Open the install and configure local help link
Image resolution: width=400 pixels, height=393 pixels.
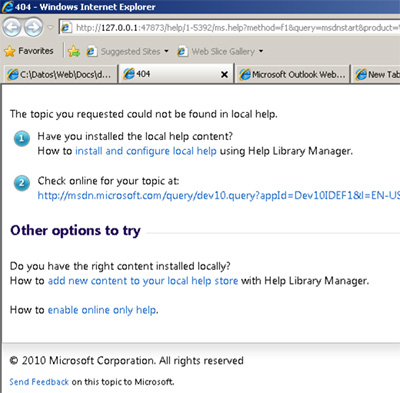[146, 151]
